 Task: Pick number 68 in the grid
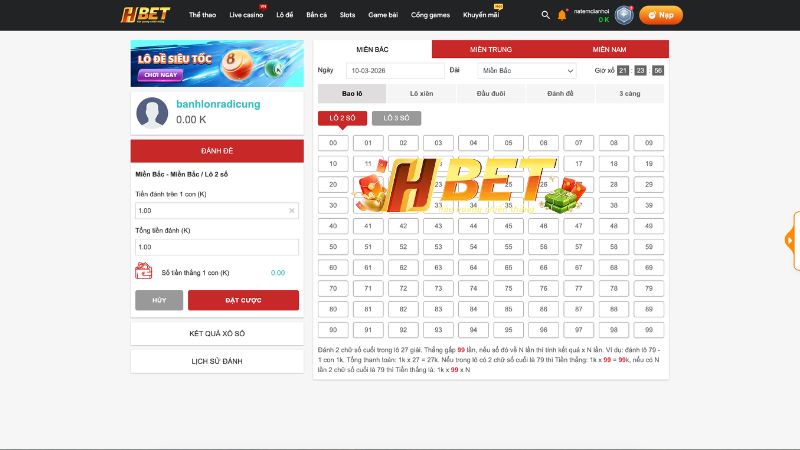614,267
